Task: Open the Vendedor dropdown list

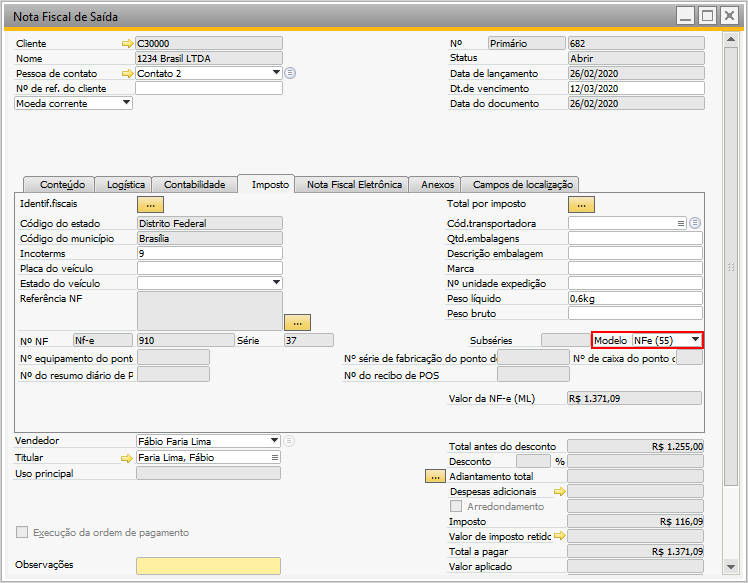Action: (x=274, y=440)
